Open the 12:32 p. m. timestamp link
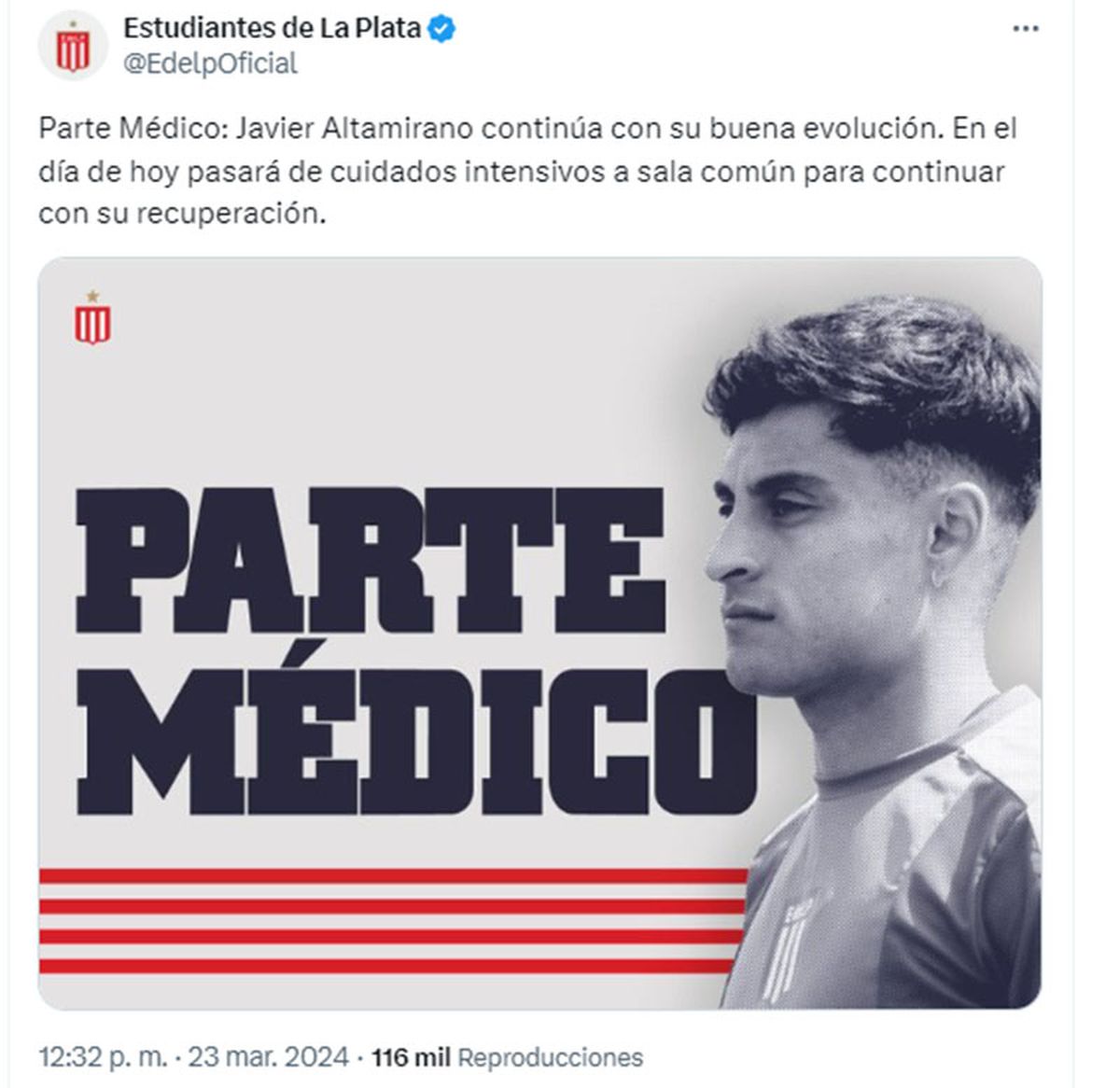 click(103, 1057)
